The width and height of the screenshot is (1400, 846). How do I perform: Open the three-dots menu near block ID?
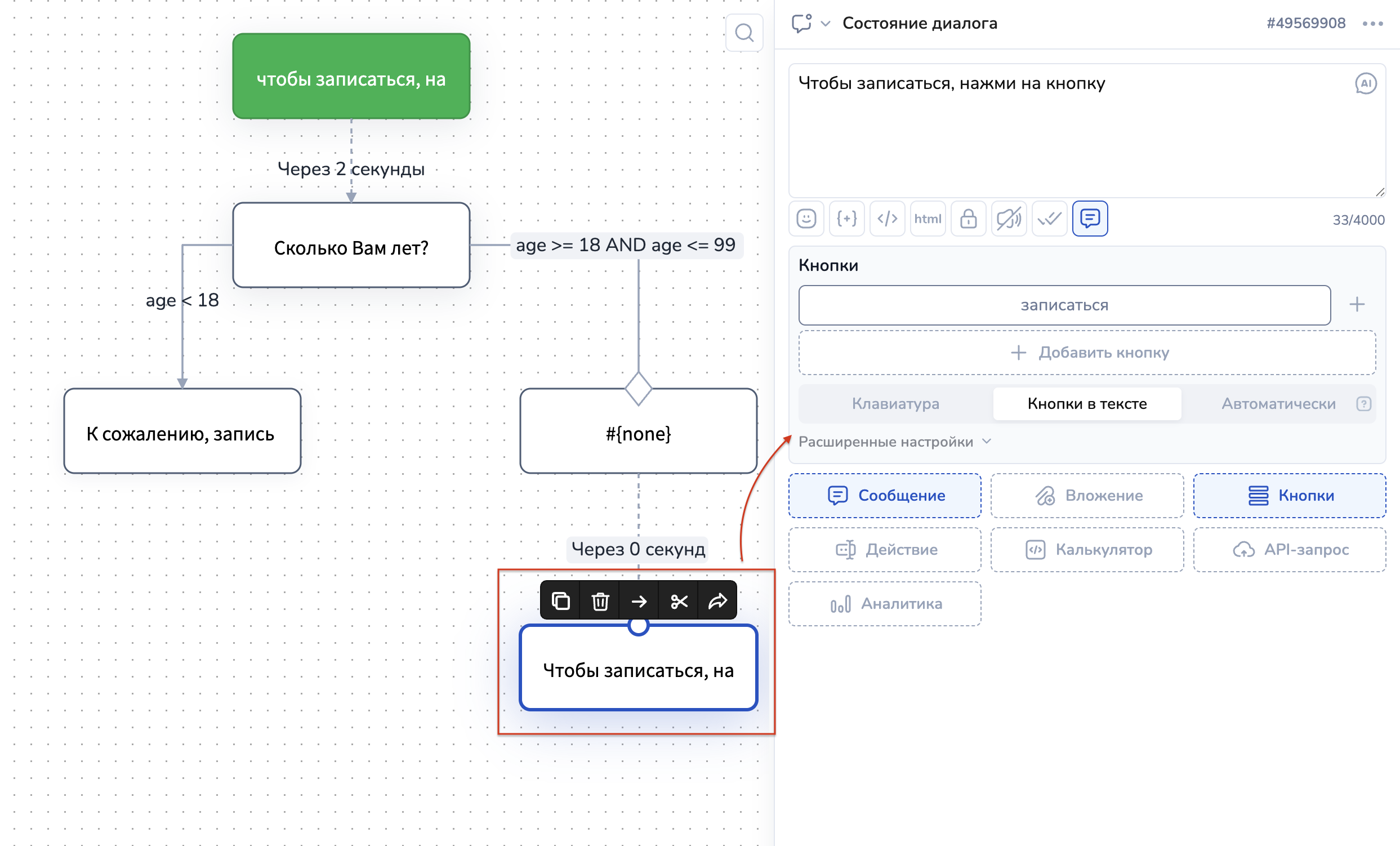1372,23
